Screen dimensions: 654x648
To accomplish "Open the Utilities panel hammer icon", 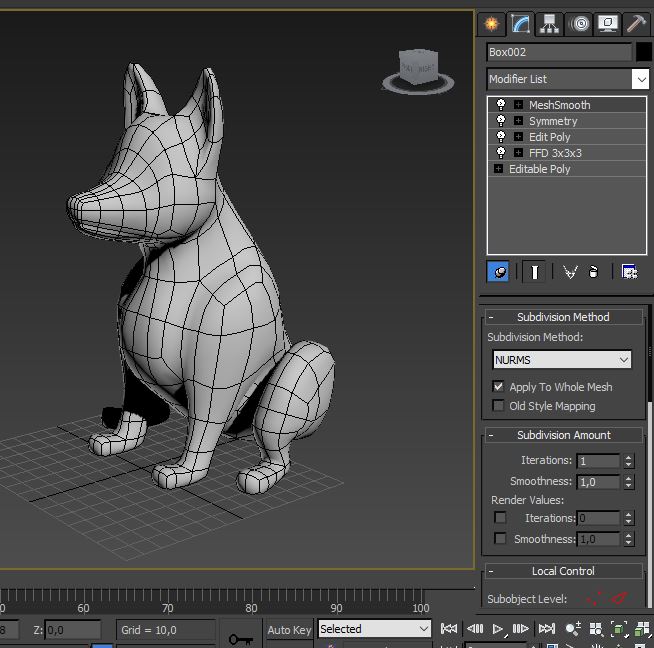I will tap(635, 23).
